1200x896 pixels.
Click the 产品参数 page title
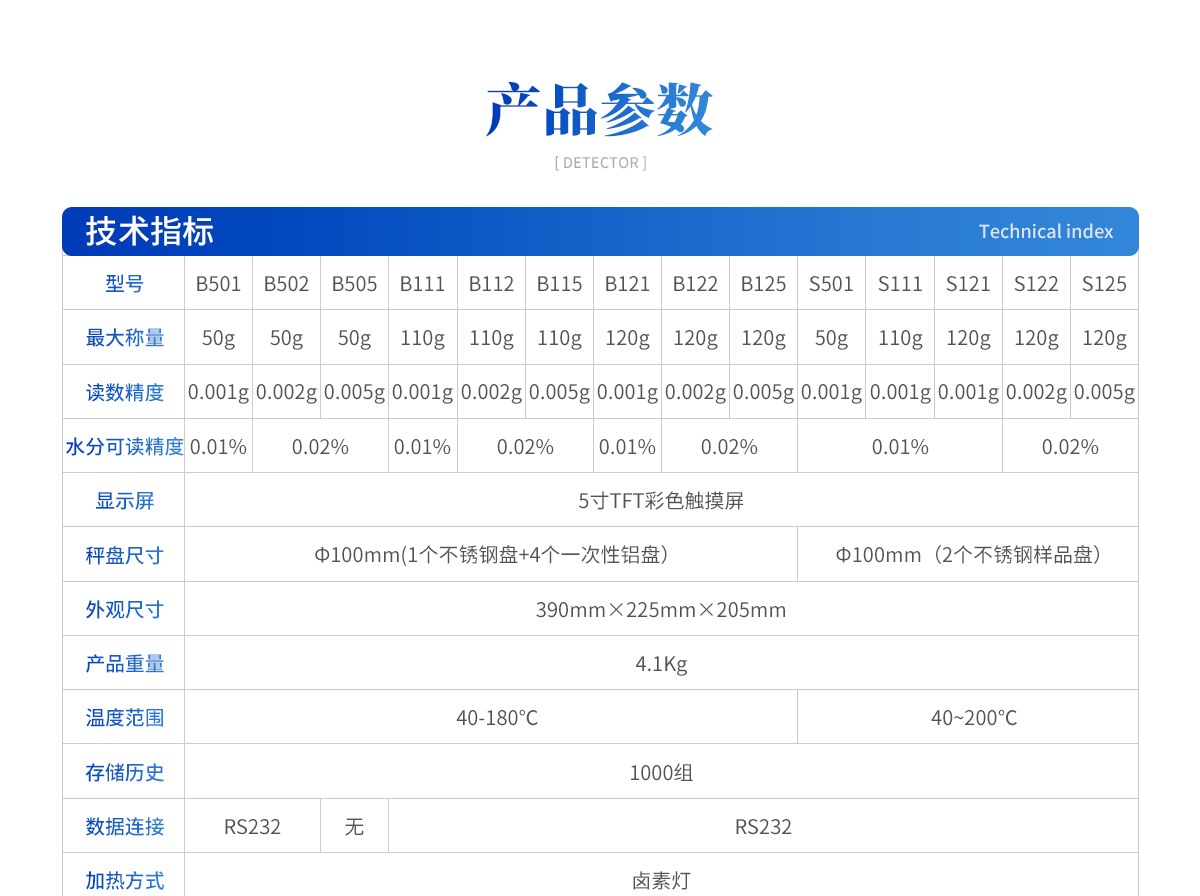[x=600, y=110]
